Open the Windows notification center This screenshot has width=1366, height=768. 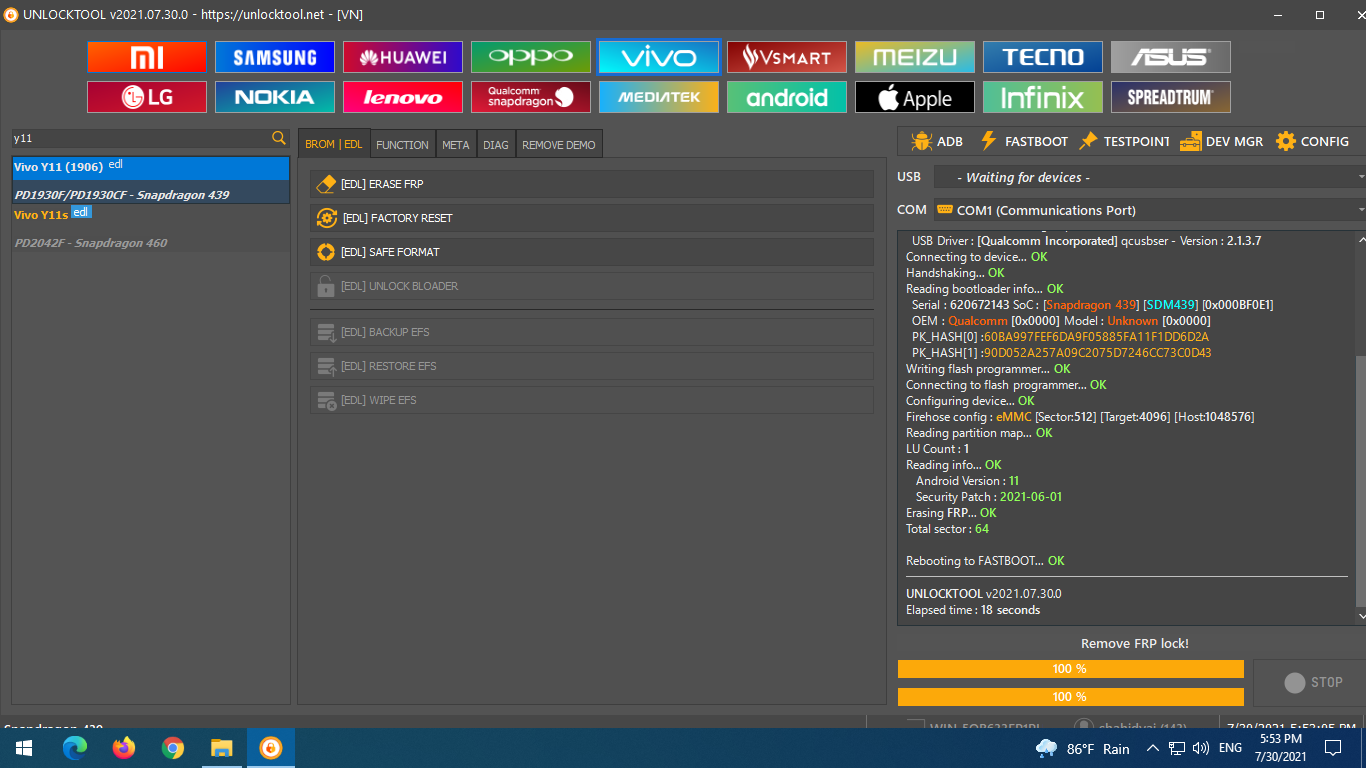[1333, 748]
